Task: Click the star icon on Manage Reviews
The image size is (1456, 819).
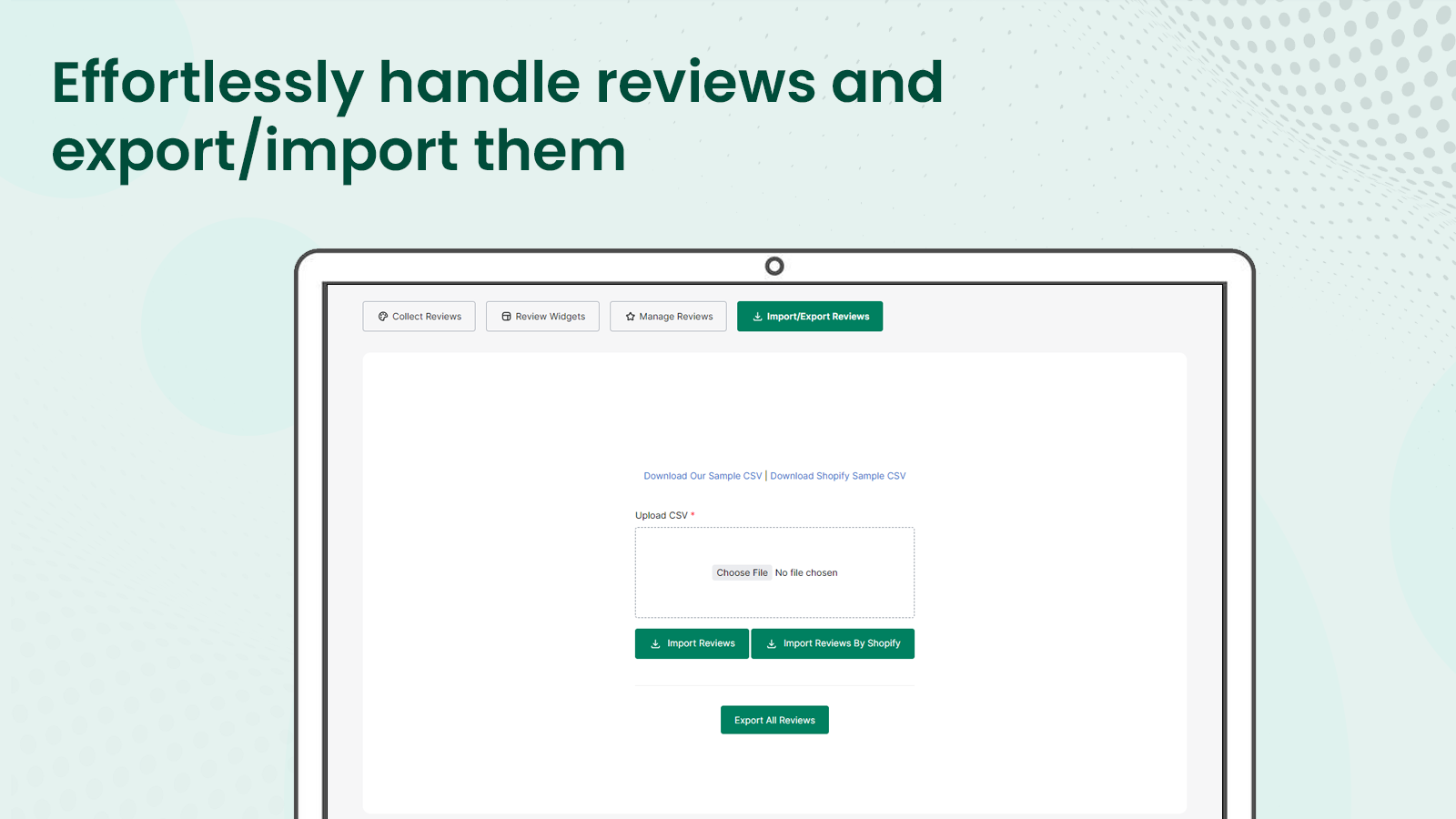Action: 631,316
